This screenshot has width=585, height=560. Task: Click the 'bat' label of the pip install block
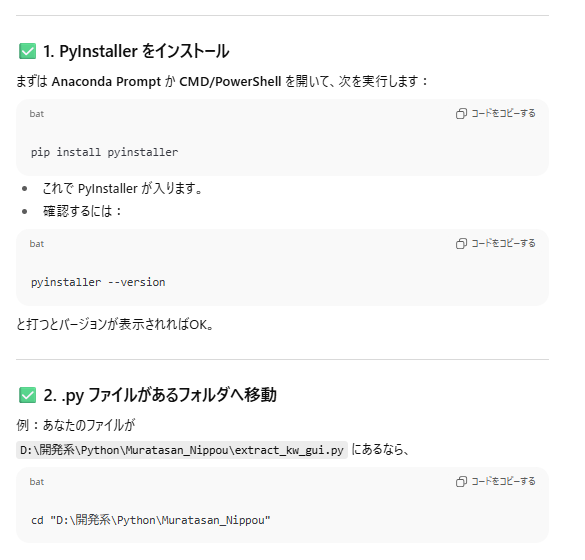click(37, 114)
